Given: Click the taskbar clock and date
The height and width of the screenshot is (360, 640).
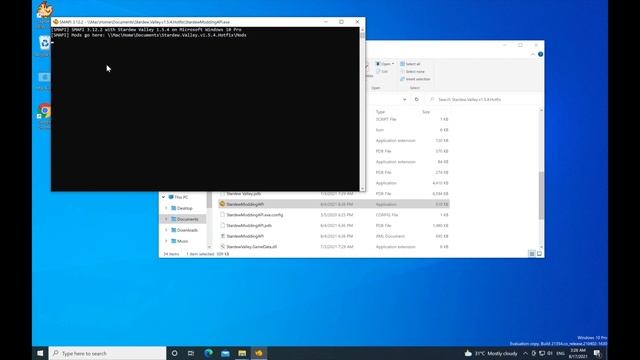Looking at the screenshot, I should [578, 353].
